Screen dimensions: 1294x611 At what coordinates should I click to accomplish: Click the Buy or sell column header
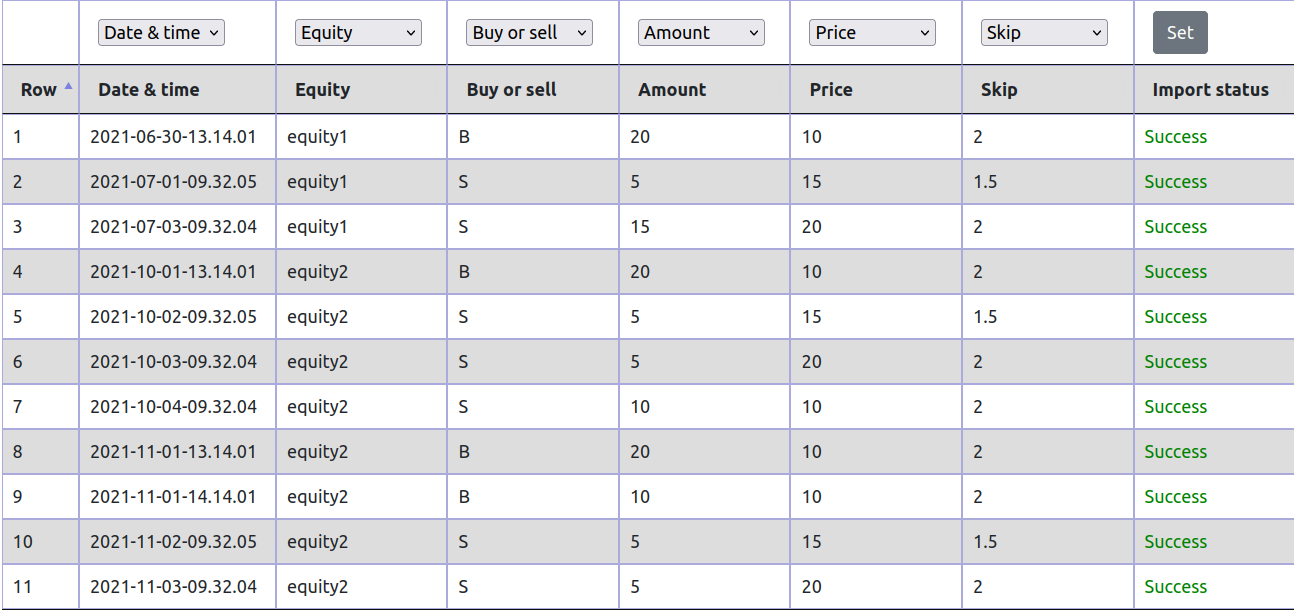[512, 90]
